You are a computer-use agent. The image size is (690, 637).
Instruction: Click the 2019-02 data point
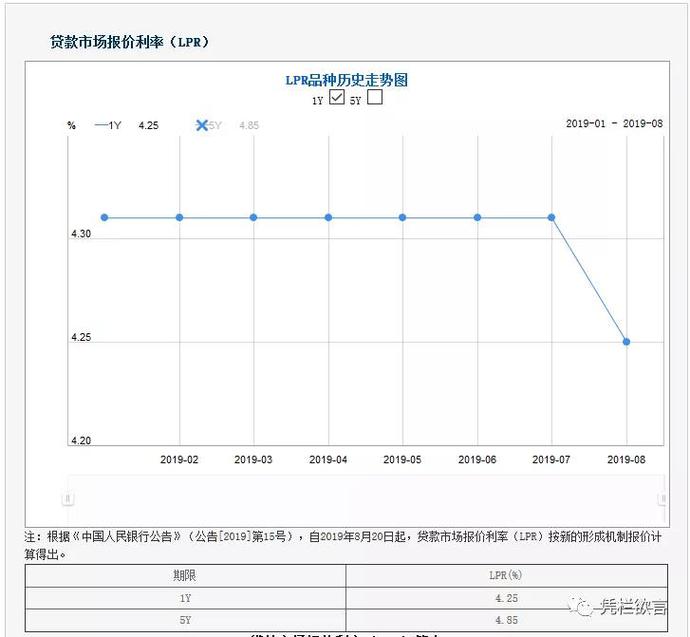(179, 217)
